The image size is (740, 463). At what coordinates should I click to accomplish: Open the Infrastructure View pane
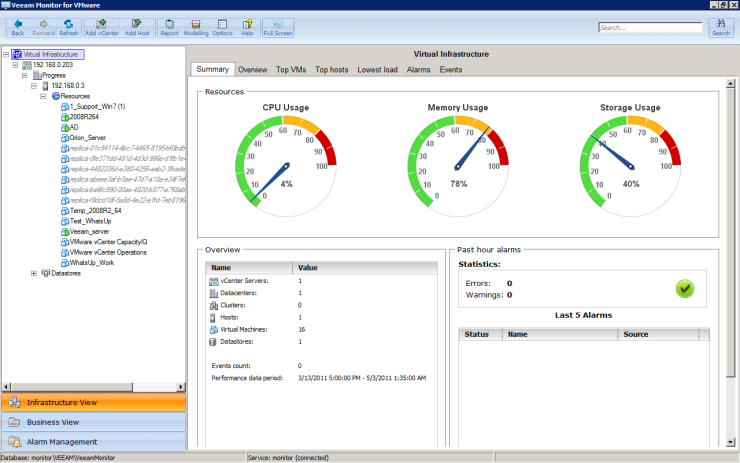93,402
